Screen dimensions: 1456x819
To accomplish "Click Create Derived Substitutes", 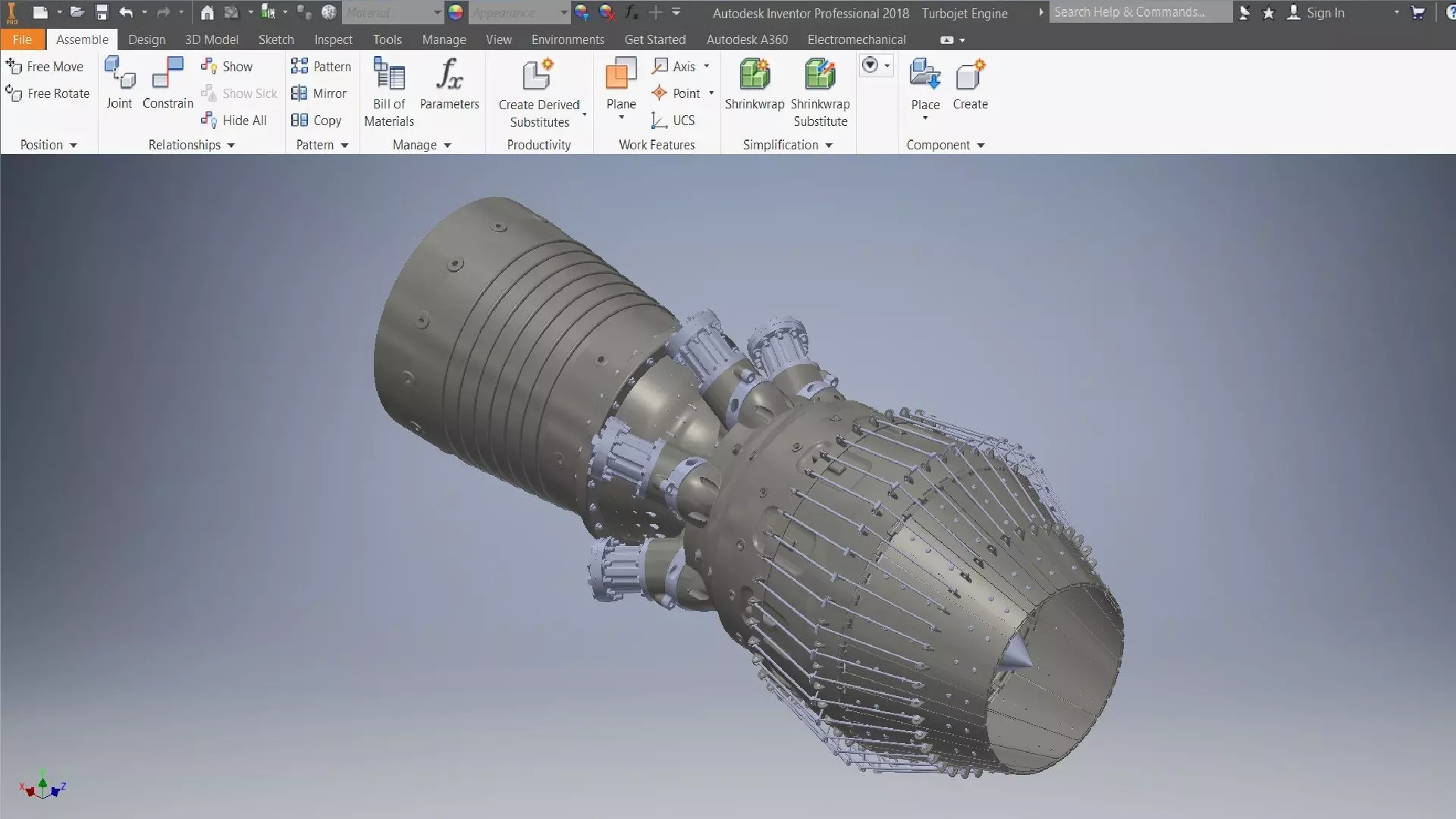I will 539,93.
